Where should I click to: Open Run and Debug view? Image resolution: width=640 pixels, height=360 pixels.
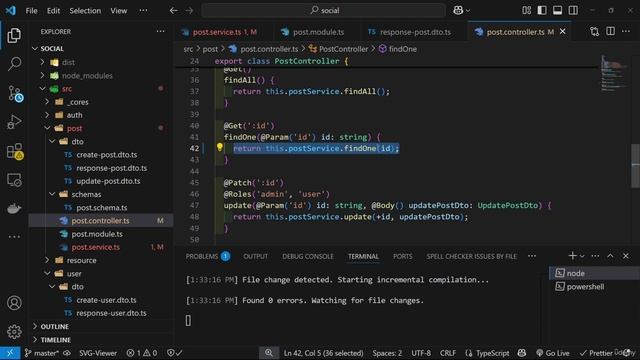pyautogui.click(x=14, y=122)
